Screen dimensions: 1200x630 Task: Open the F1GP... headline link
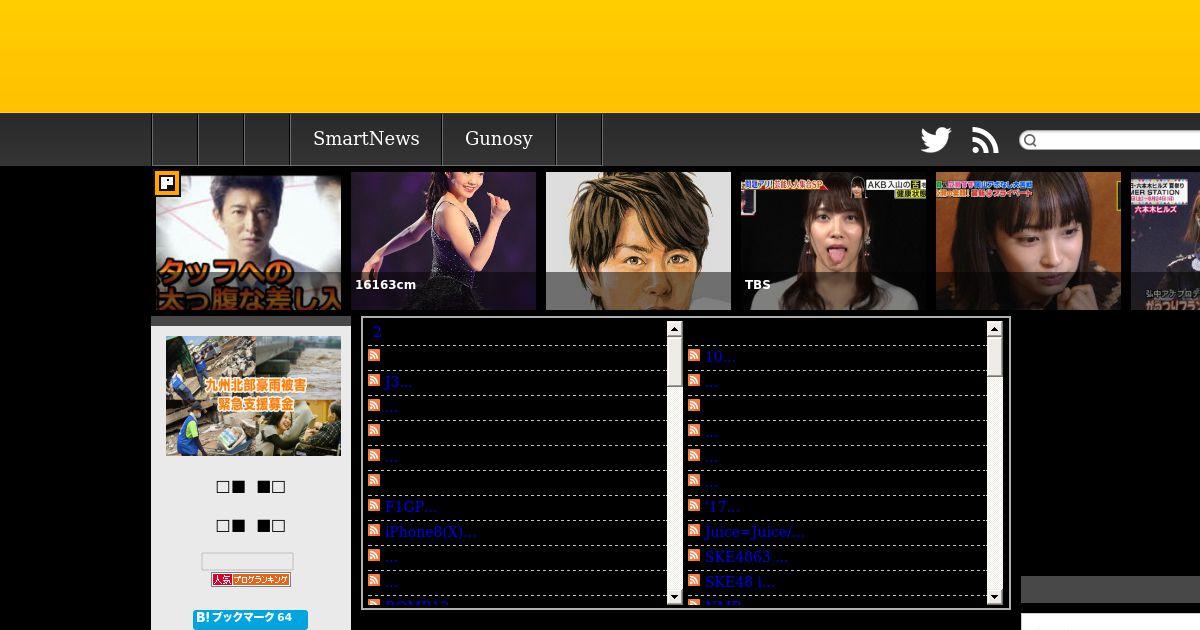tap(411, 507)
